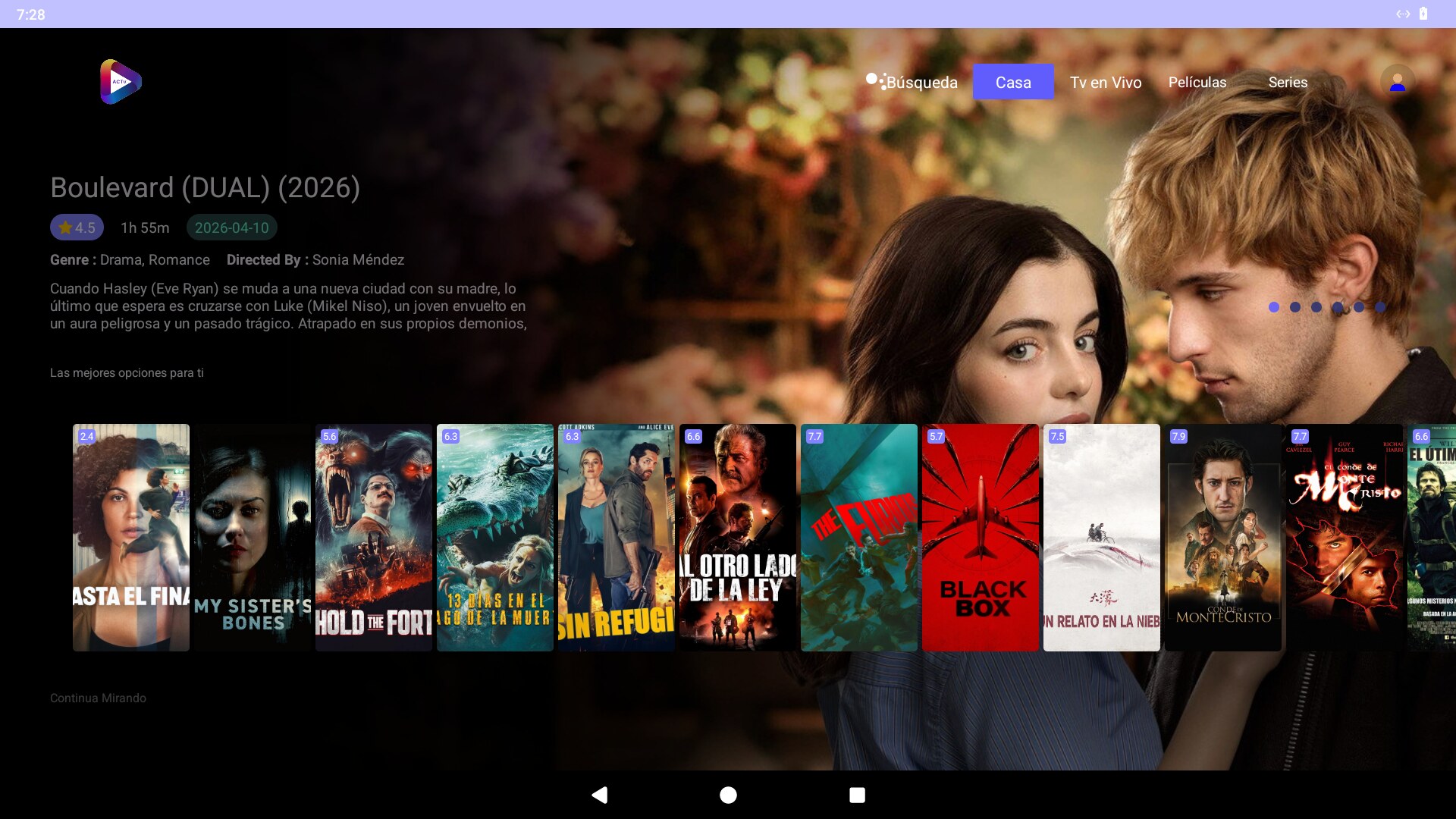The image size is (1456, 819).
Task: Select the fifth carousel page dot
Action: pyautogui.click(x=1359, y=307)
